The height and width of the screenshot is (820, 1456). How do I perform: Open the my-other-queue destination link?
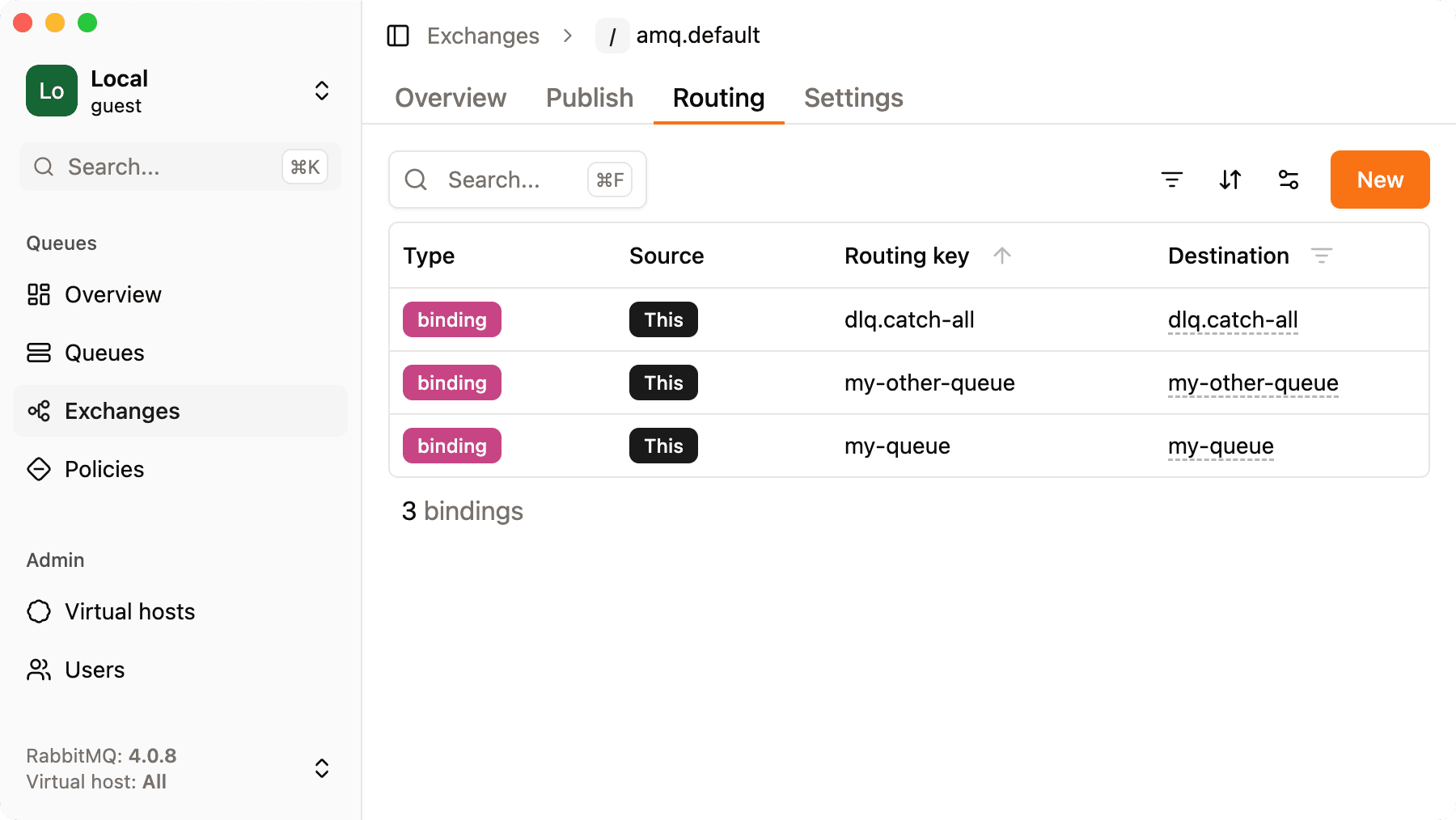click(1253, 383)
